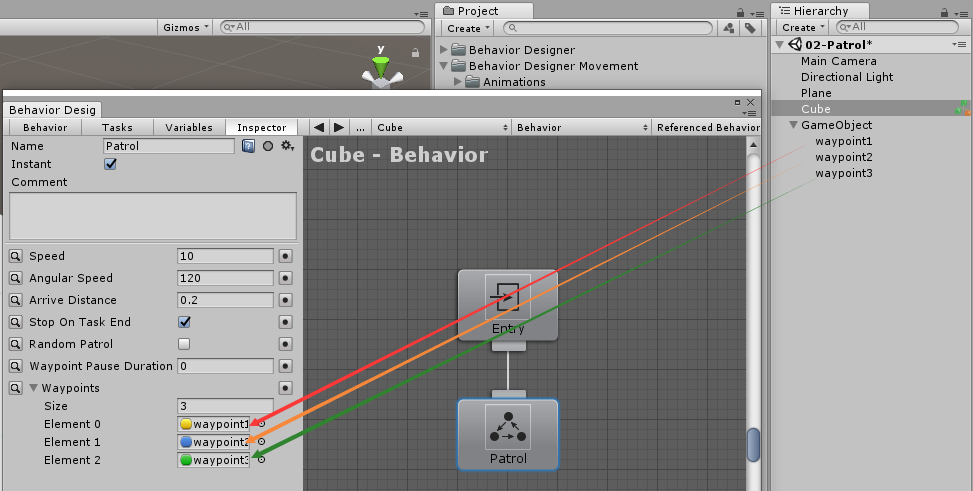973x491 pixels.
Task: Select the Entry node in the graph
Action: [508, 305]
